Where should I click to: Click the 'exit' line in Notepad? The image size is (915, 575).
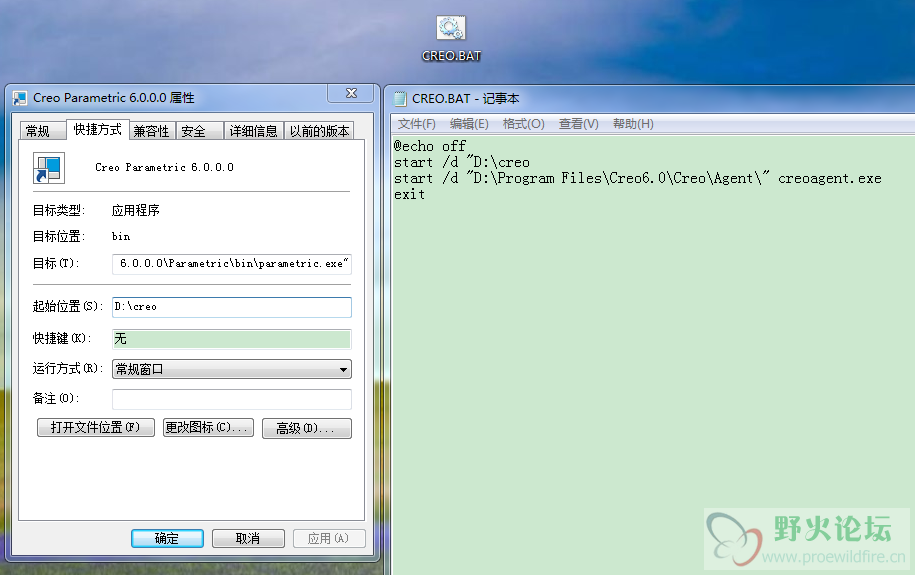tap(409, 194)
